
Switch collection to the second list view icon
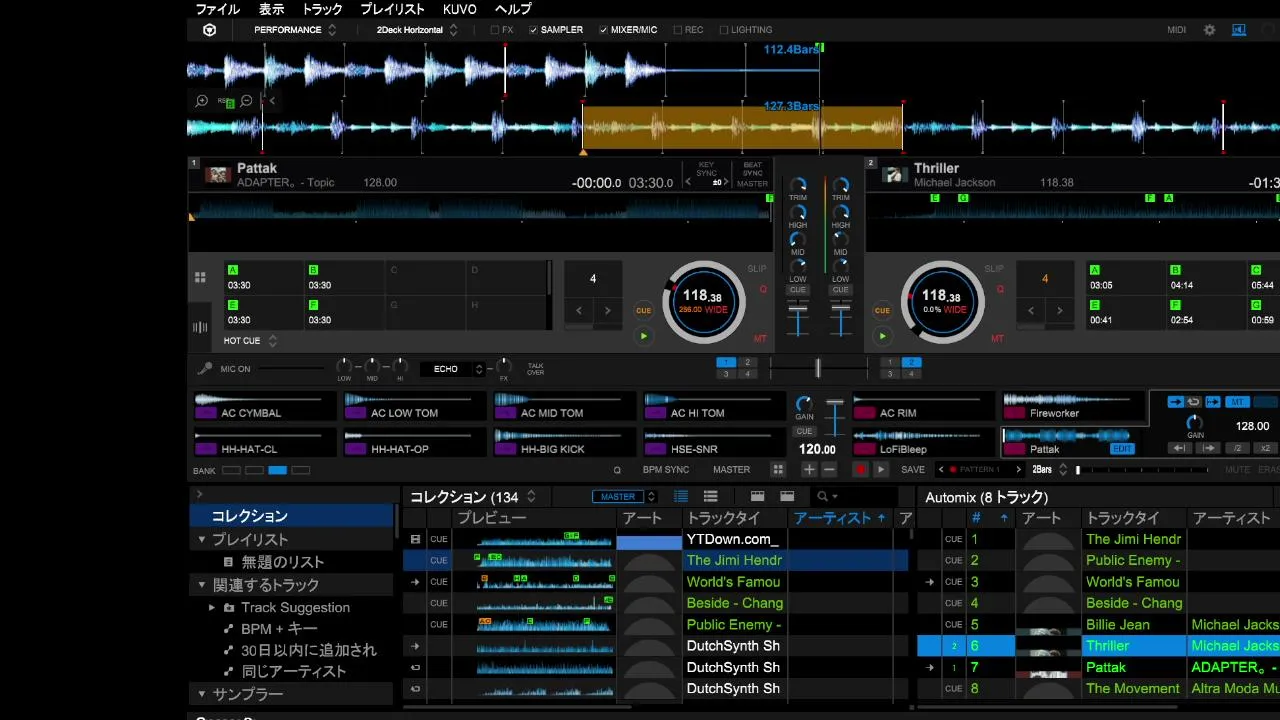[x=711, y=496]
